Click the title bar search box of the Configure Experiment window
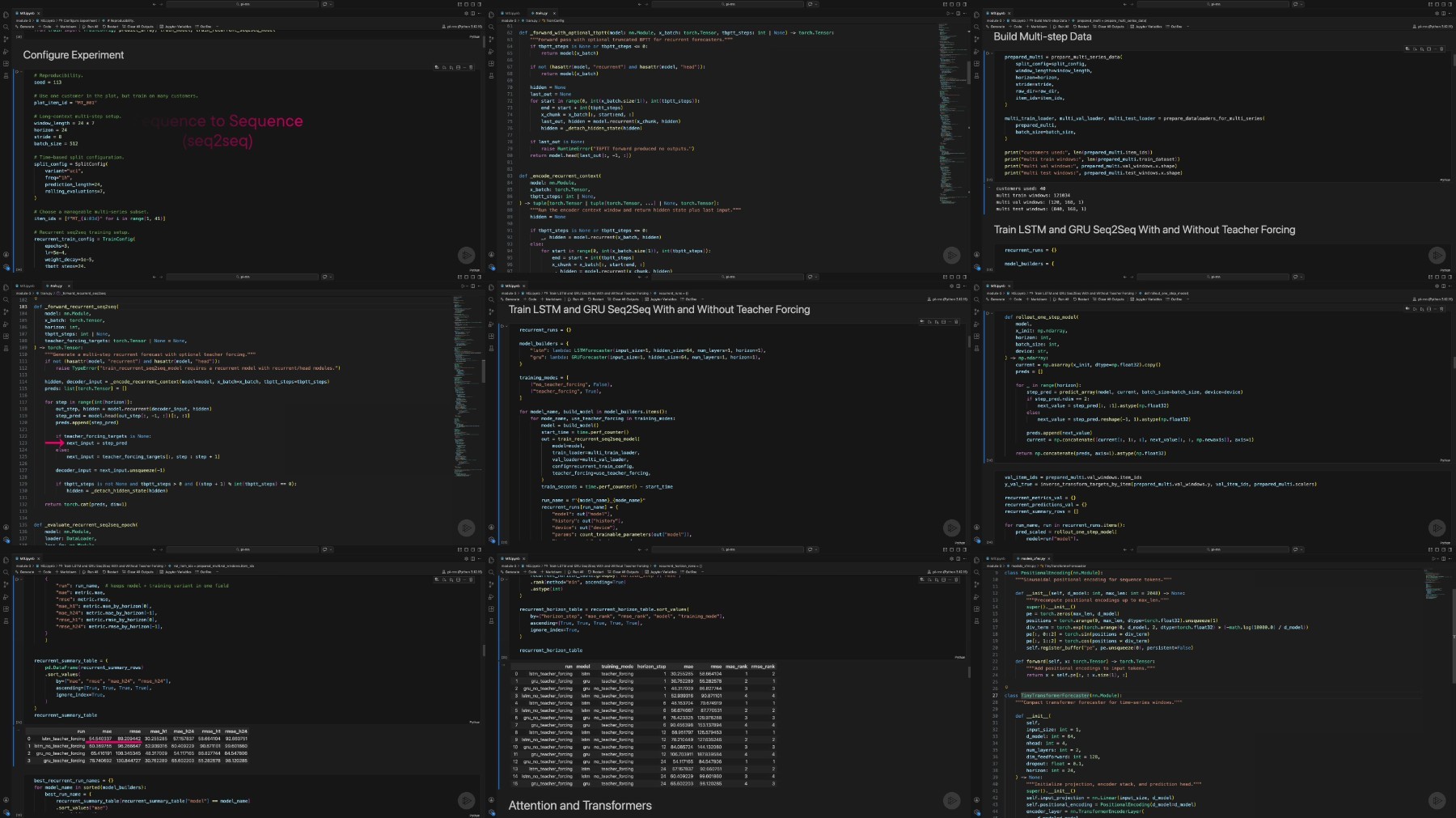The height and width of the screenshot is (818, 1456). 244,4
